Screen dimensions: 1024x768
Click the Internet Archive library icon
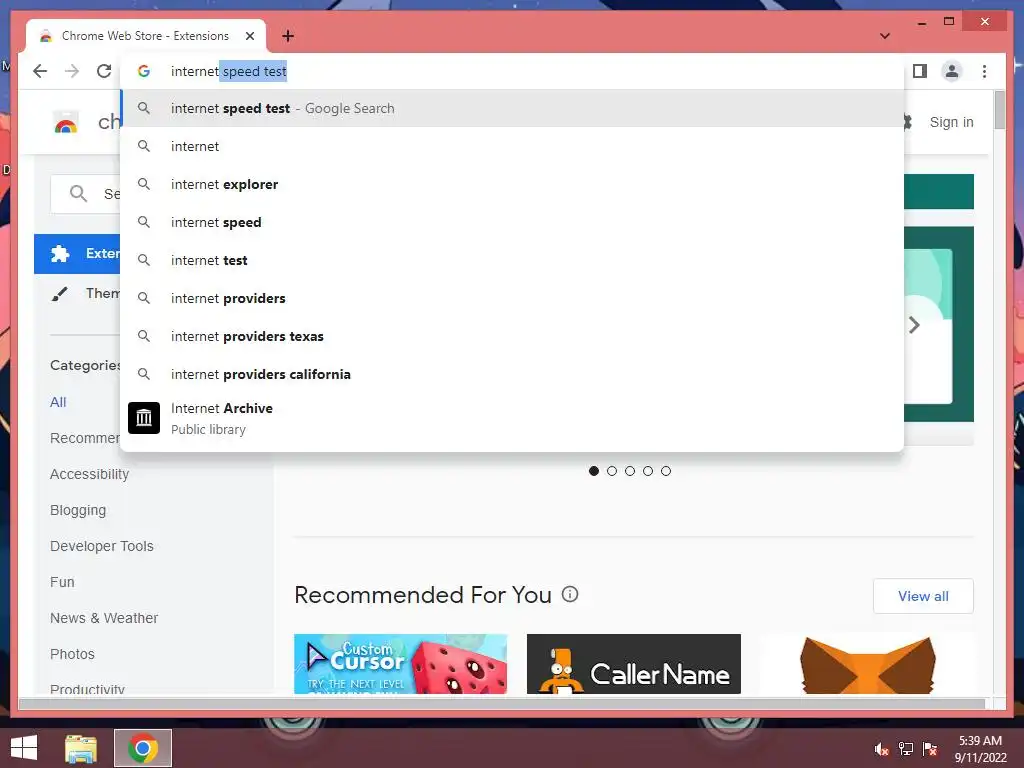coord(144,418)
